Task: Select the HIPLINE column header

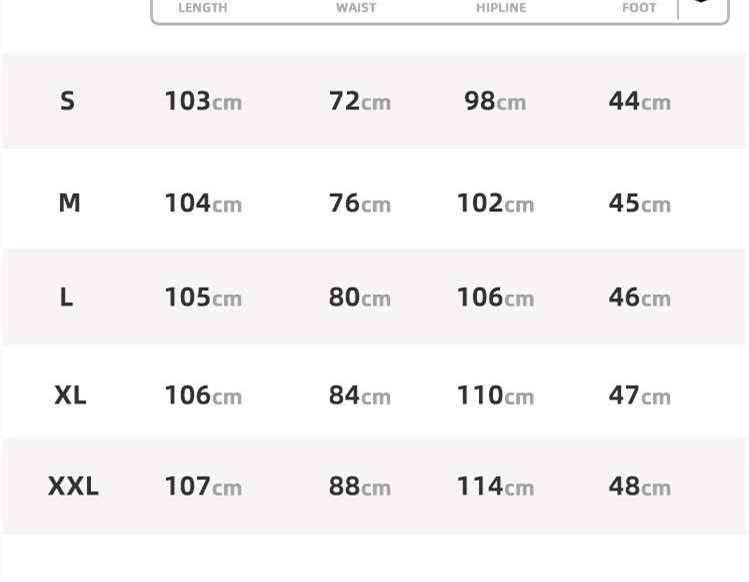Action: tap(501, 8)
